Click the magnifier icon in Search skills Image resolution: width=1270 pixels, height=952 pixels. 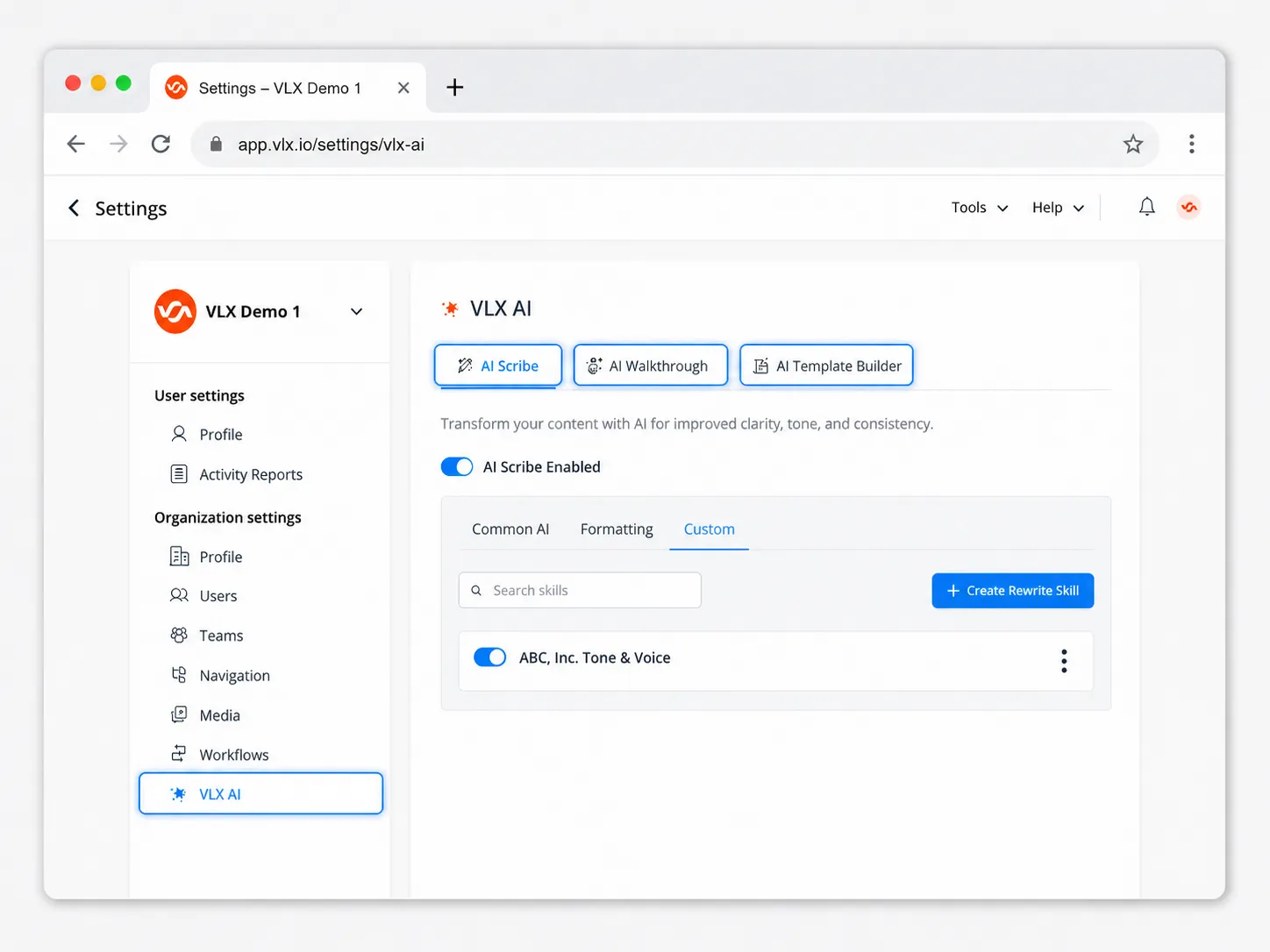[476, 591]
